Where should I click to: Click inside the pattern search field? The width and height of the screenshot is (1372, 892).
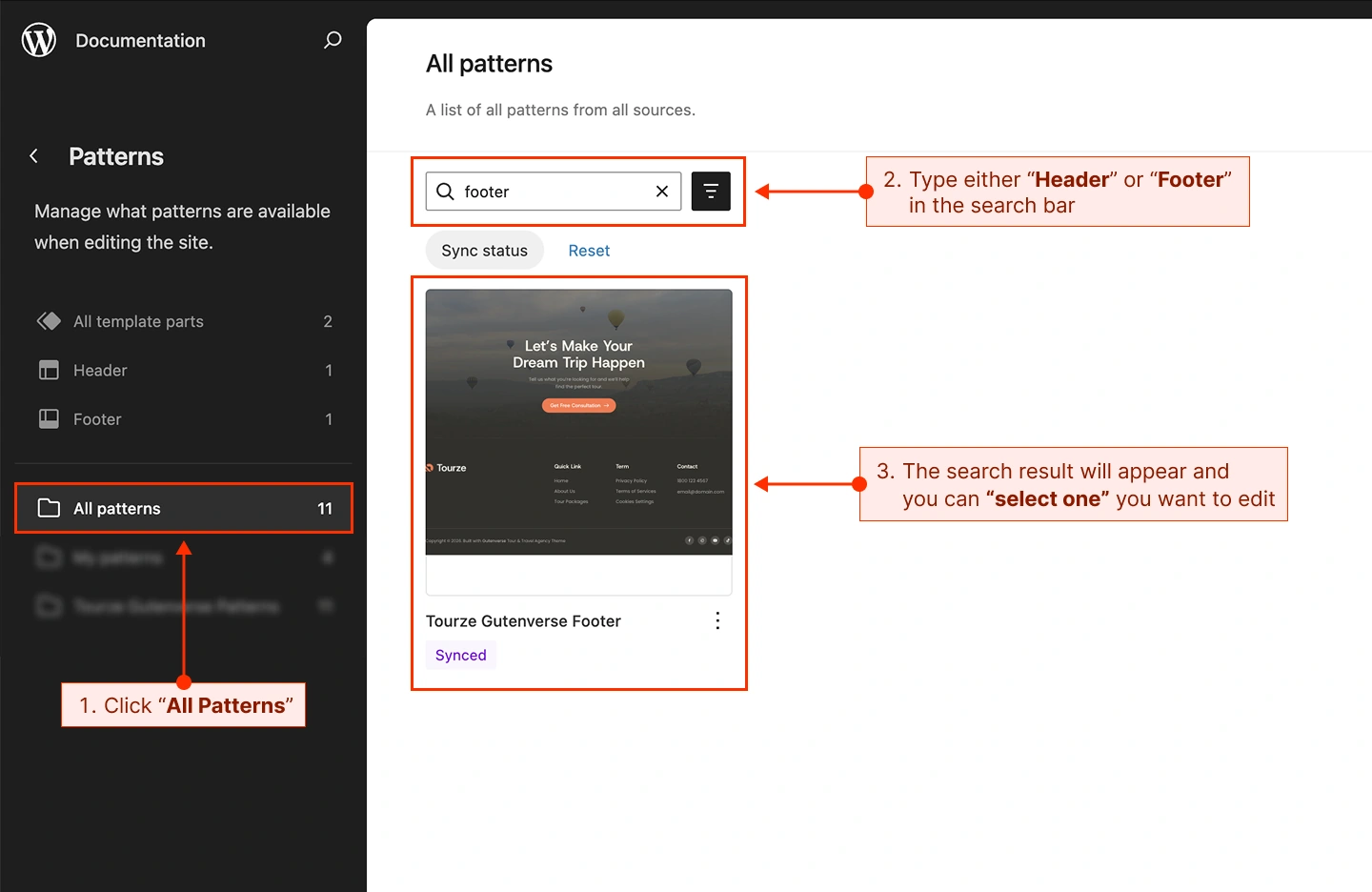[x=553, y=192]
